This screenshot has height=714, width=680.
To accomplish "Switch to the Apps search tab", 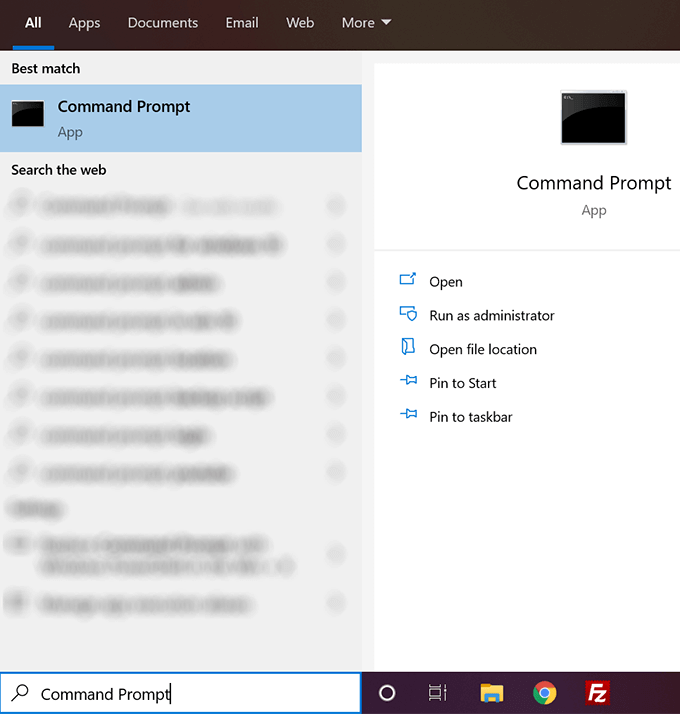I will point(84,23).
